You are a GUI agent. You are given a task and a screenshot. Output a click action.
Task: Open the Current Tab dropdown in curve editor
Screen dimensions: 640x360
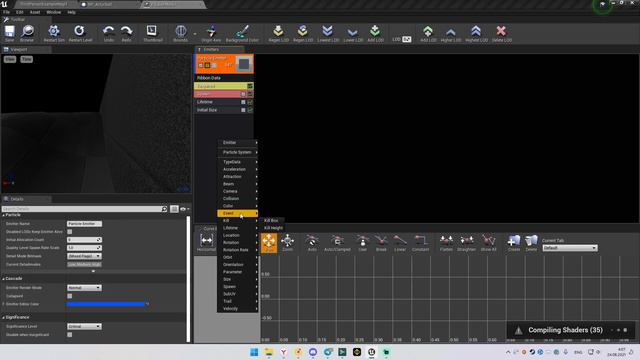click(x=570, y=248)
